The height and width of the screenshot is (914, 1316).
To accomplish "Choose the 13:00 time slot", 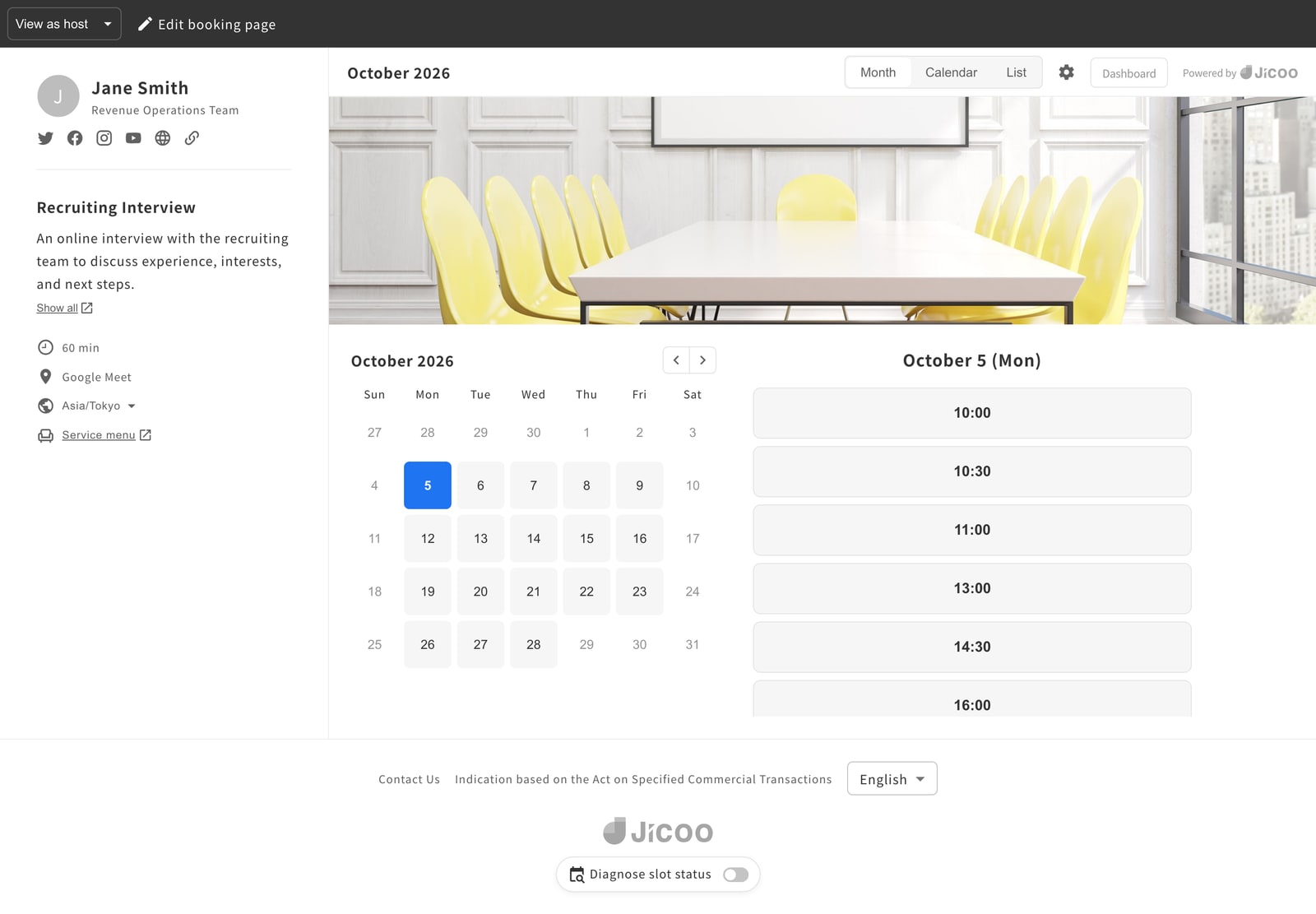I will (x=972, y=588).
